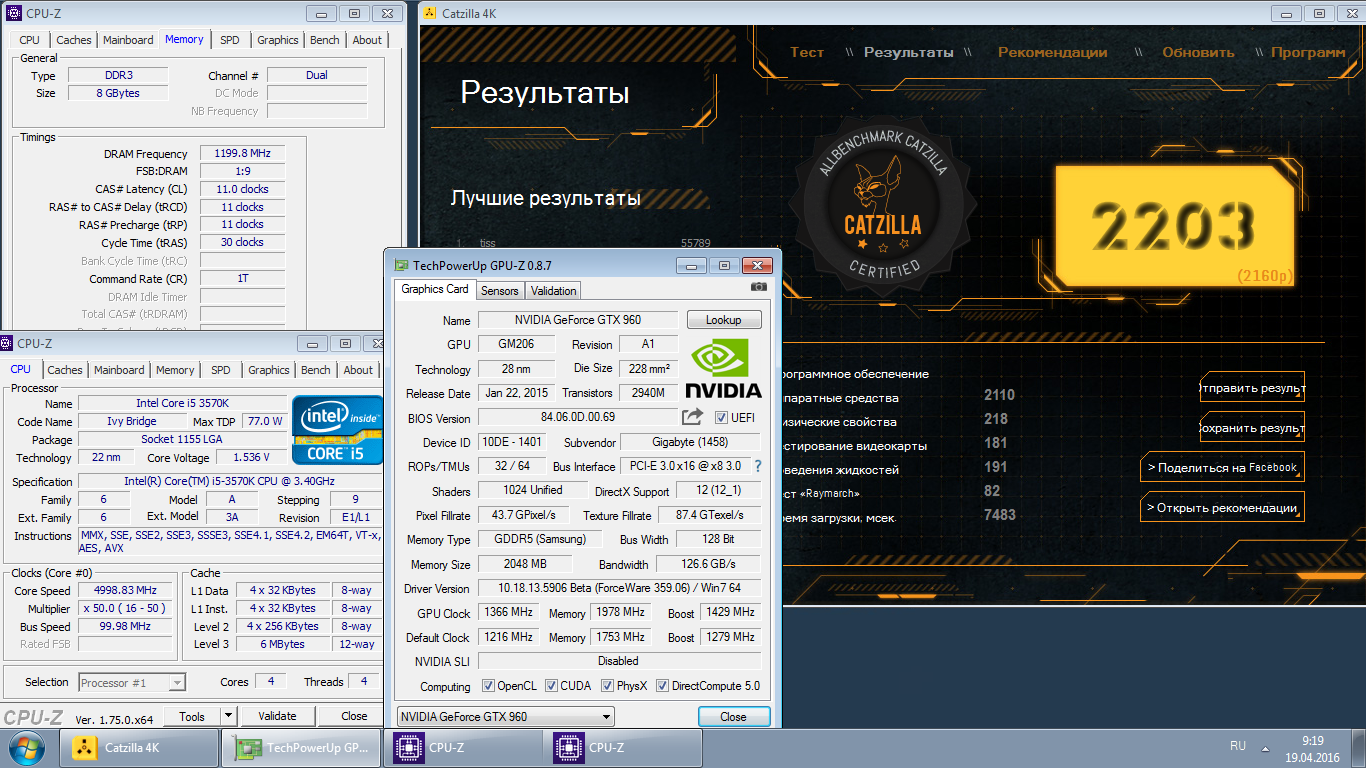Open Memory tab in CPU-Z Processor window
The height and width of the screenshot is (768, 1366).
[x=175, y=370]
